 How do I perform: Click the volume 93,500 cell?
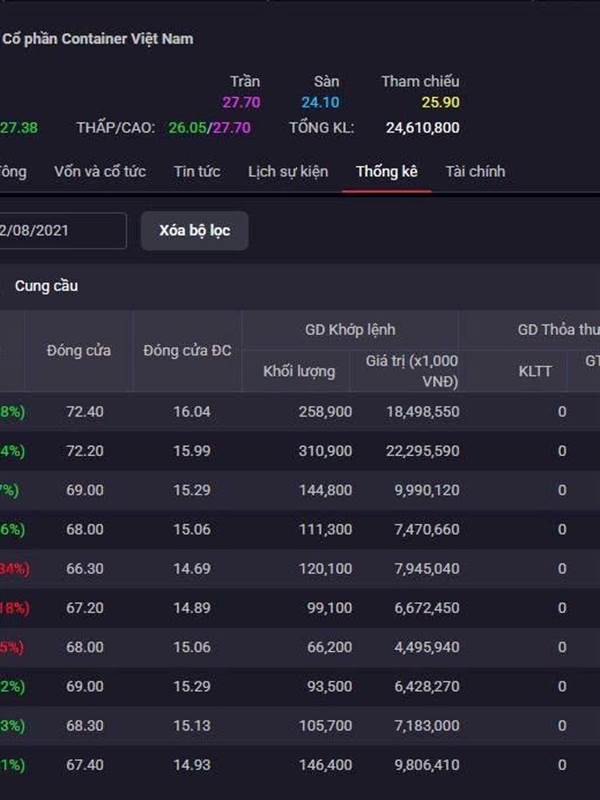coord(329,686)
